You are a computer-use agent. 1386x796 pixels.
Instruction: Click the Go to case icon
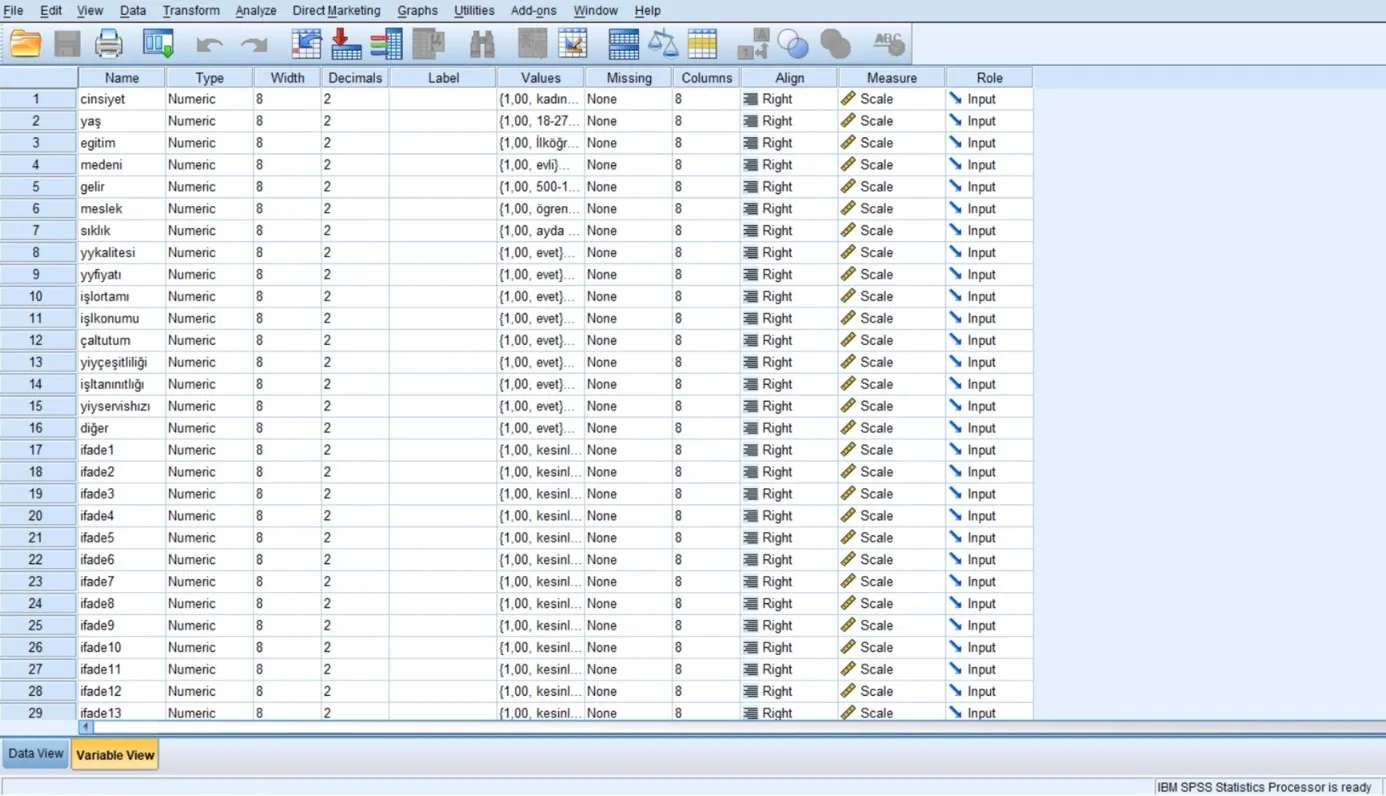click(x=306, y=44)
